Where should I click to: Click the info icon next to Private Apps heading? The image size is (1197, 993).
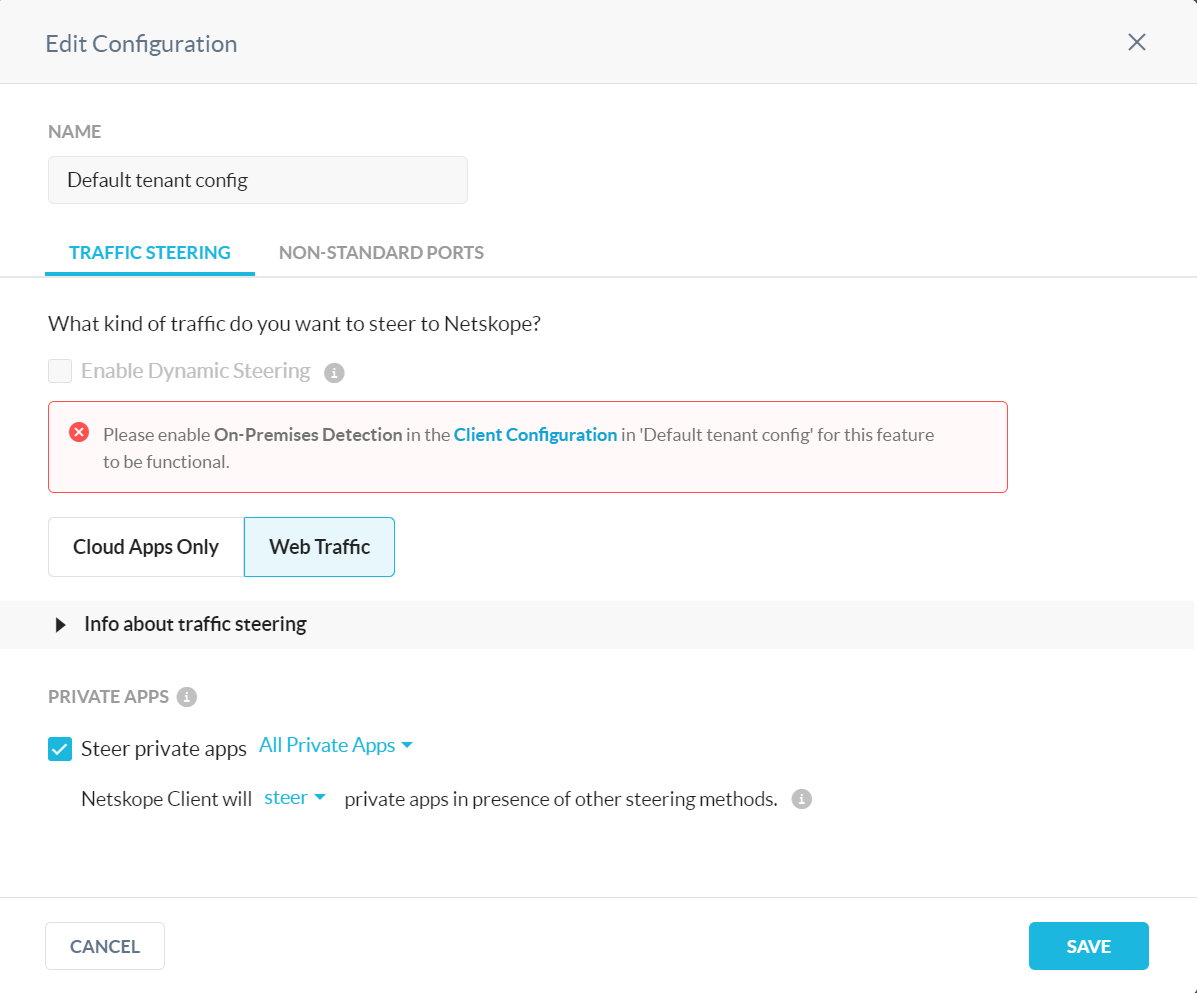[187, 697]
